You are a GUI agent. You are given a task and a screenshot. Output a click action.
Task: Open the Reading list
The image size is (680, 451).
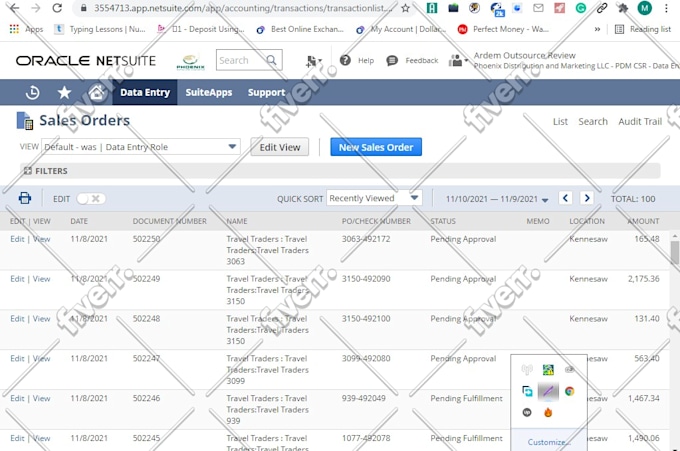(643, 29)
